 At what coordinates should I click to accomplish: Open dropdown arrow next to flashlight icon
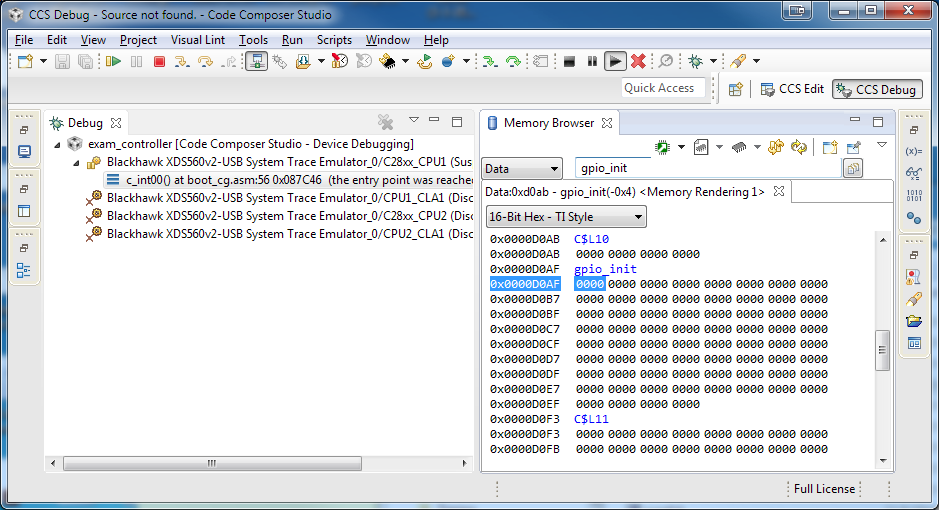coord(756,61)
